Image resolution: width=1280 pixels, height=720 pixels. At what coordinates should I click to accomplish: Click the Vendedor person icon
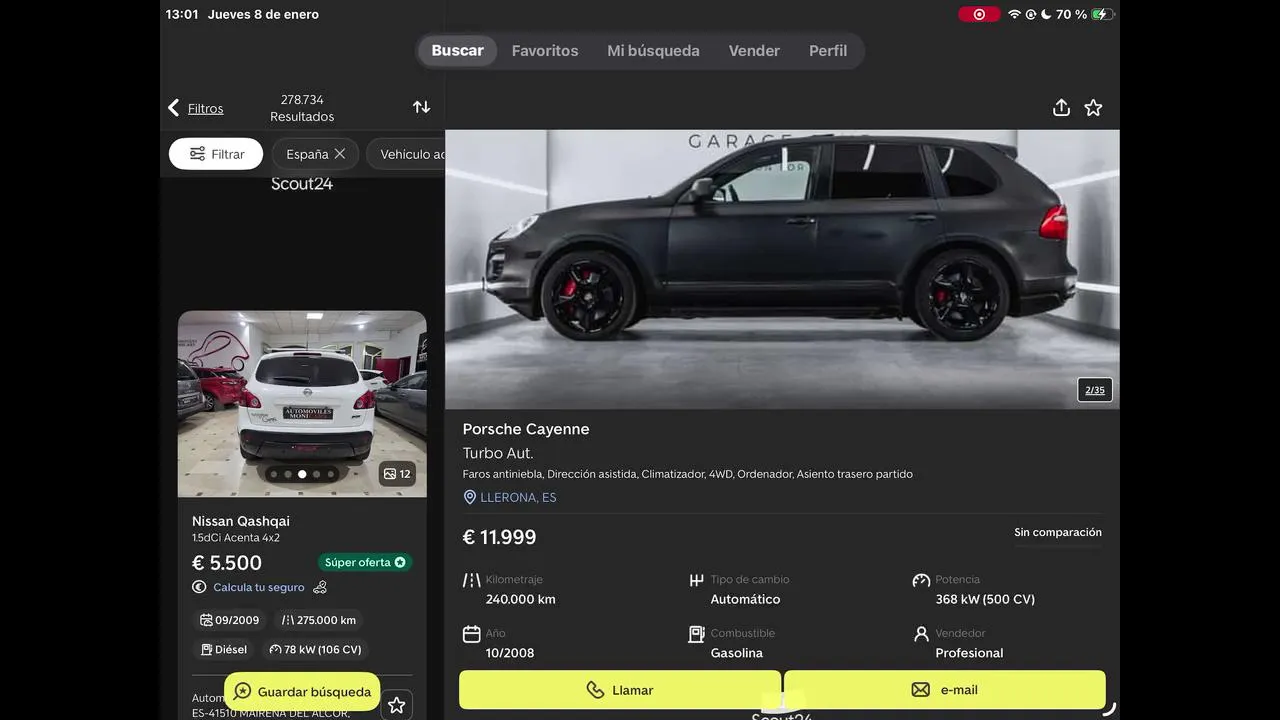pyautogui.click(x=921, y=634)
